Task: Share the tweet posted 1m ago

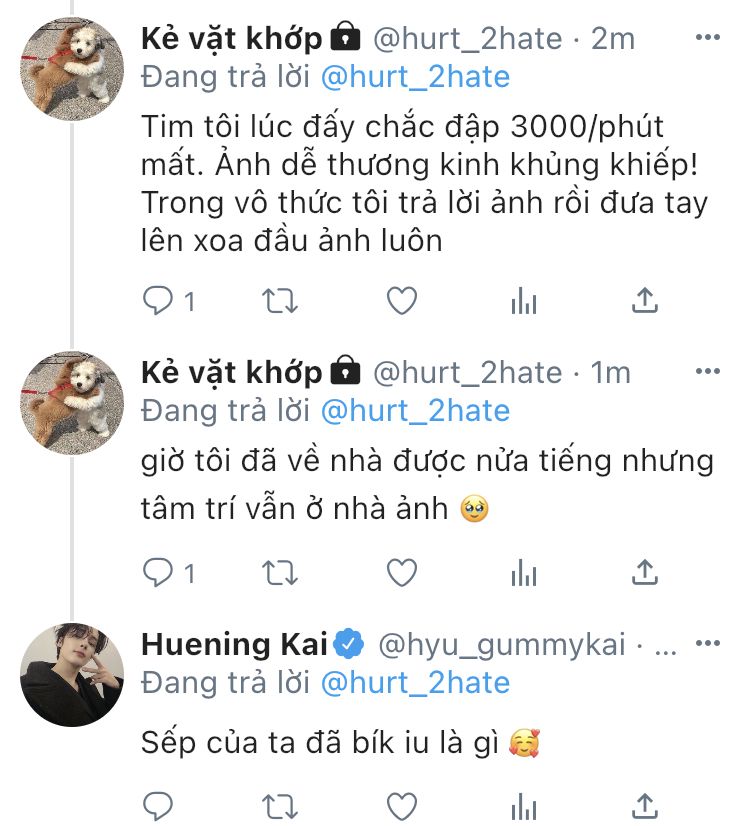Action: coord(645,573)
